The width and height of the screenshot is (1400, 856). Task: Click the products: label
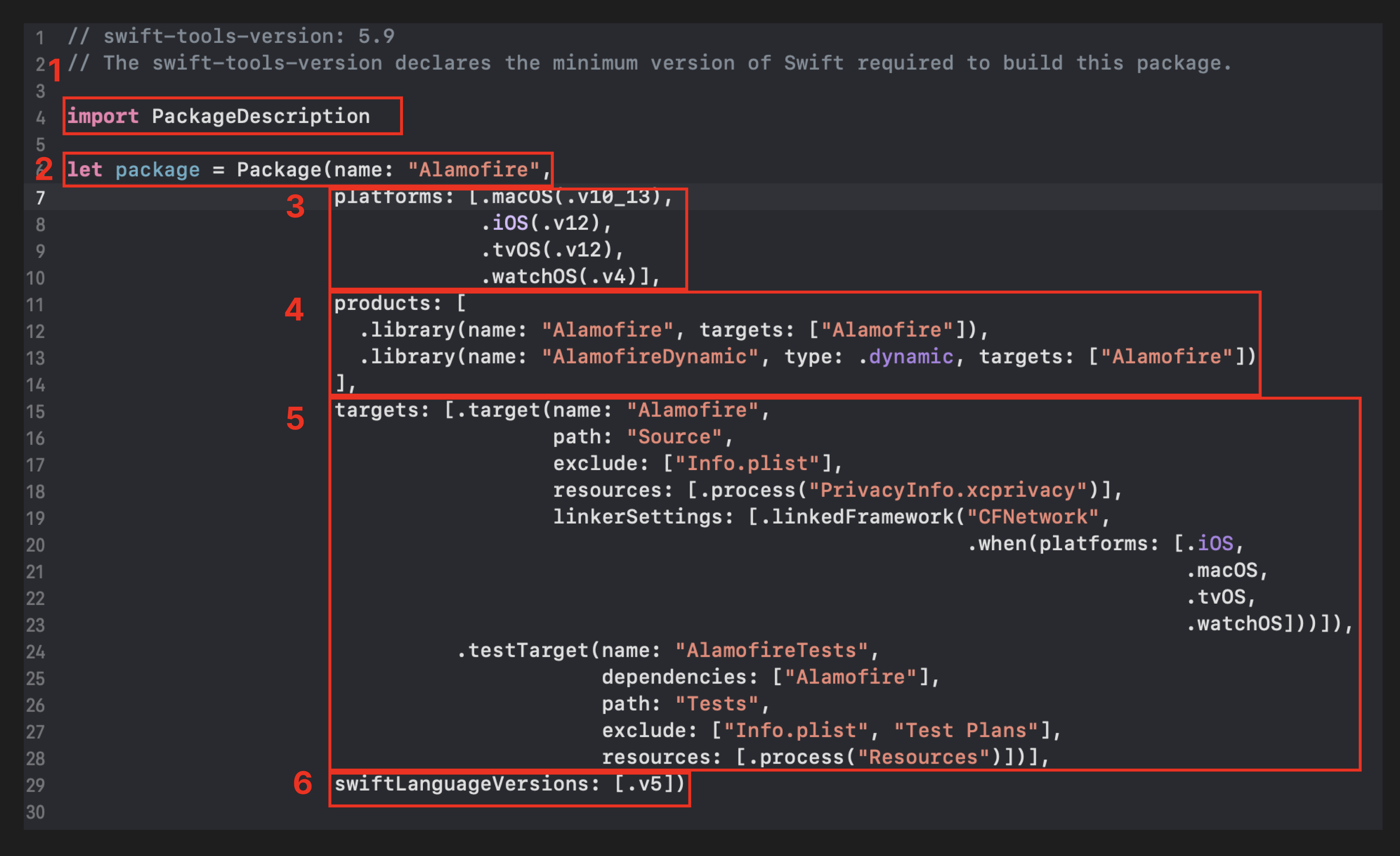pyautogui.click(x=387, y=303)
